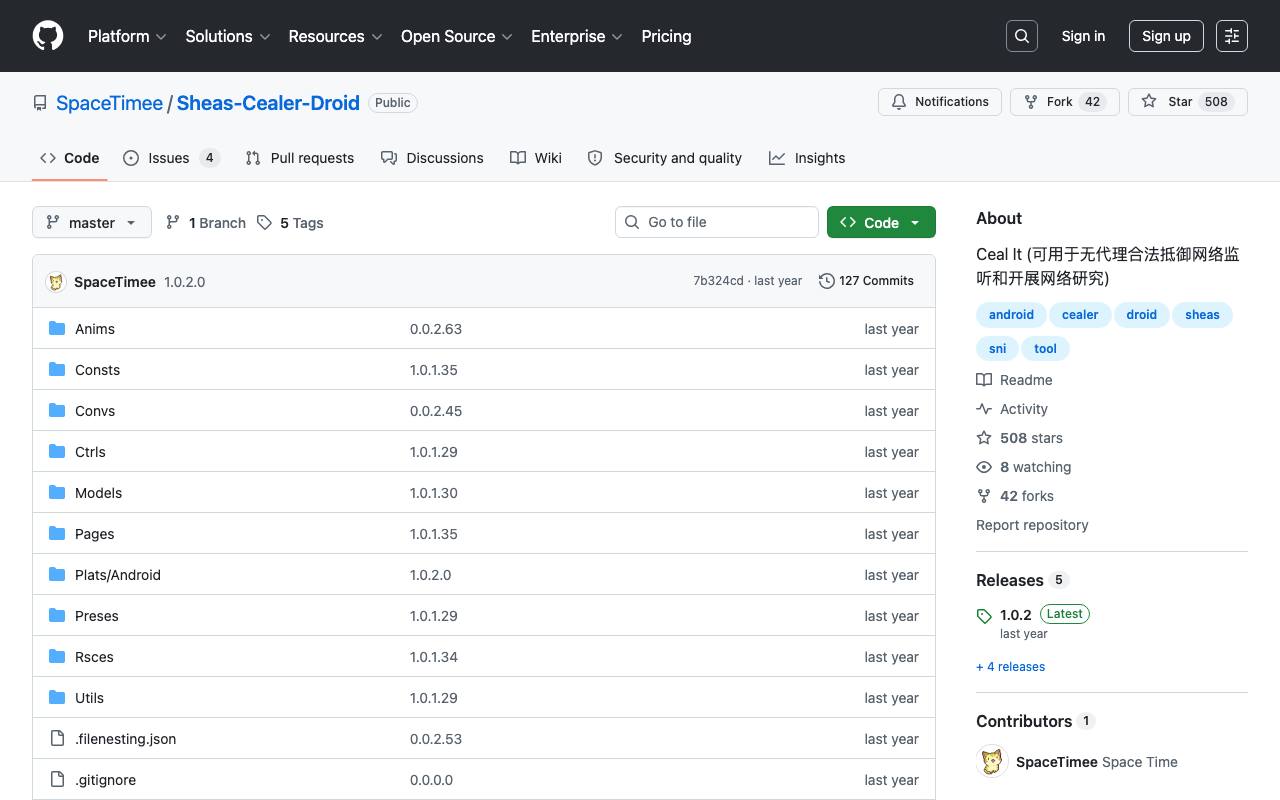Open the Wiki tab
The image size is (1280, 800).
[x=536, y=158]
